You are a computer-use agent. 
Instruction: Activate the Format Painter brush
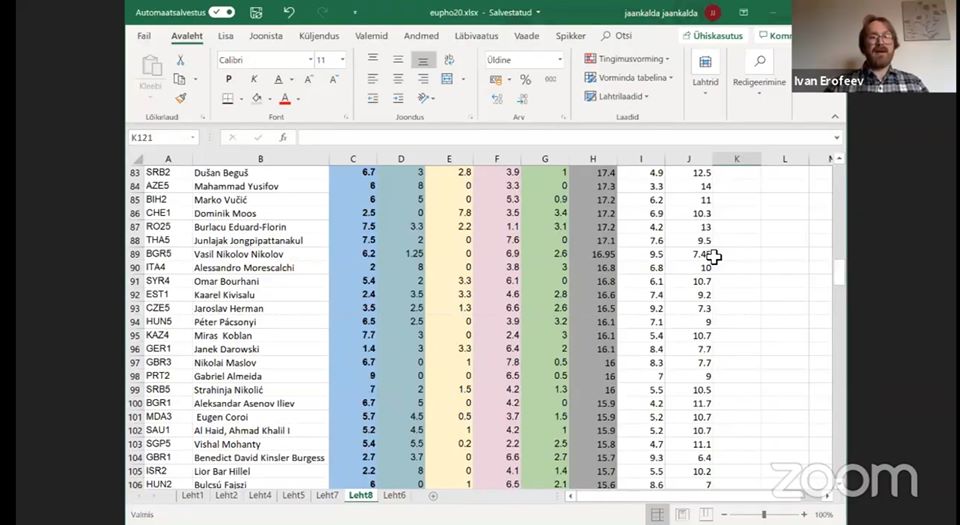click(181, 98)
